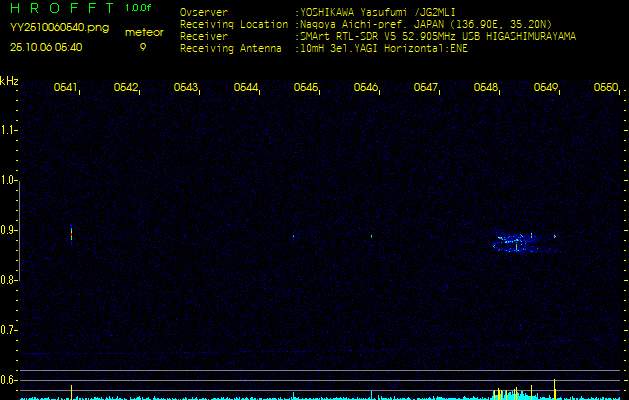The width and height of the screenshot is (629, 400).
Task: Click the 0544 time marker
Action: click(x=245, y=87)
